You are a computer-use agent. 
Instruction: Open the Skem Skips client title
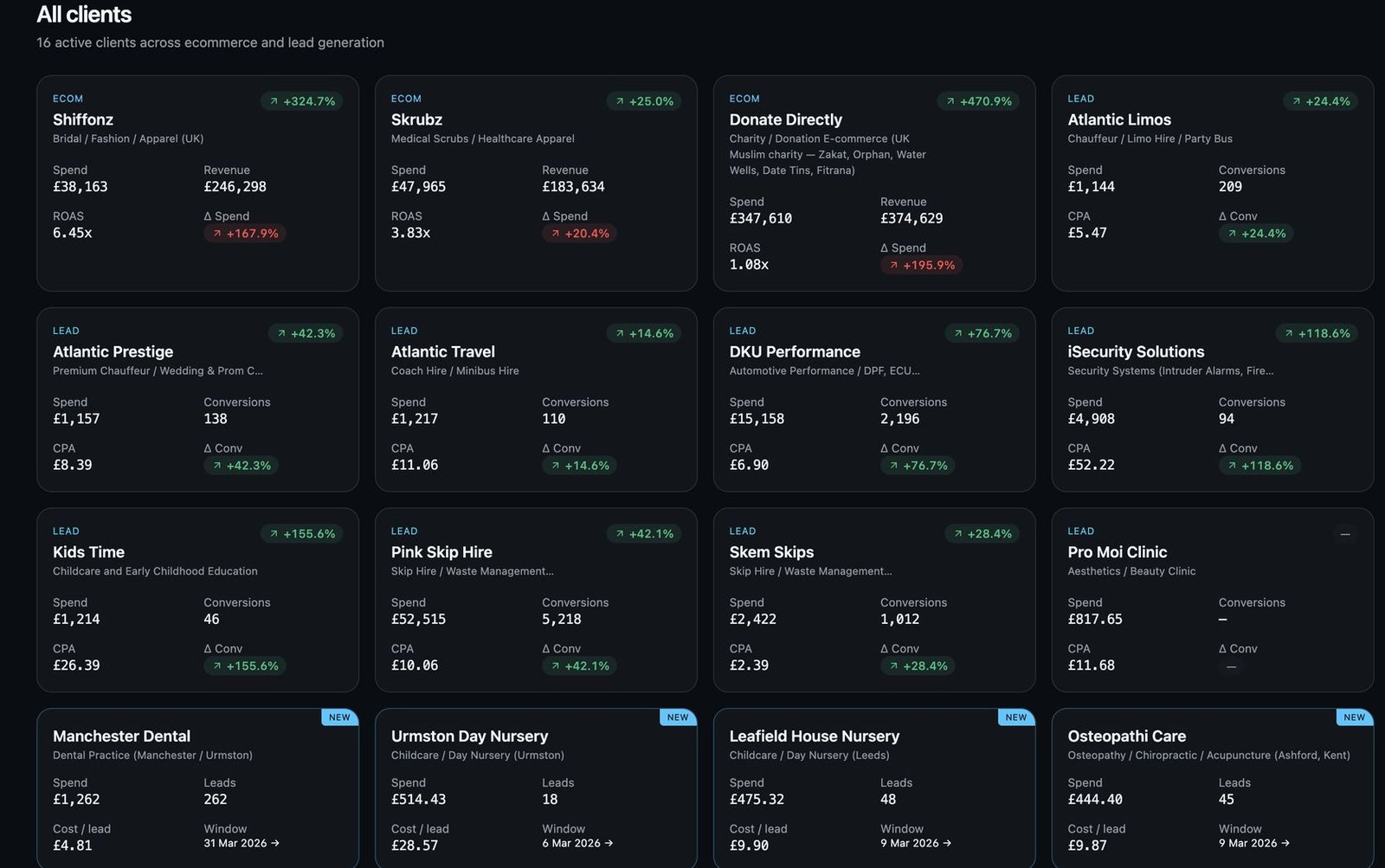(771, 552)
